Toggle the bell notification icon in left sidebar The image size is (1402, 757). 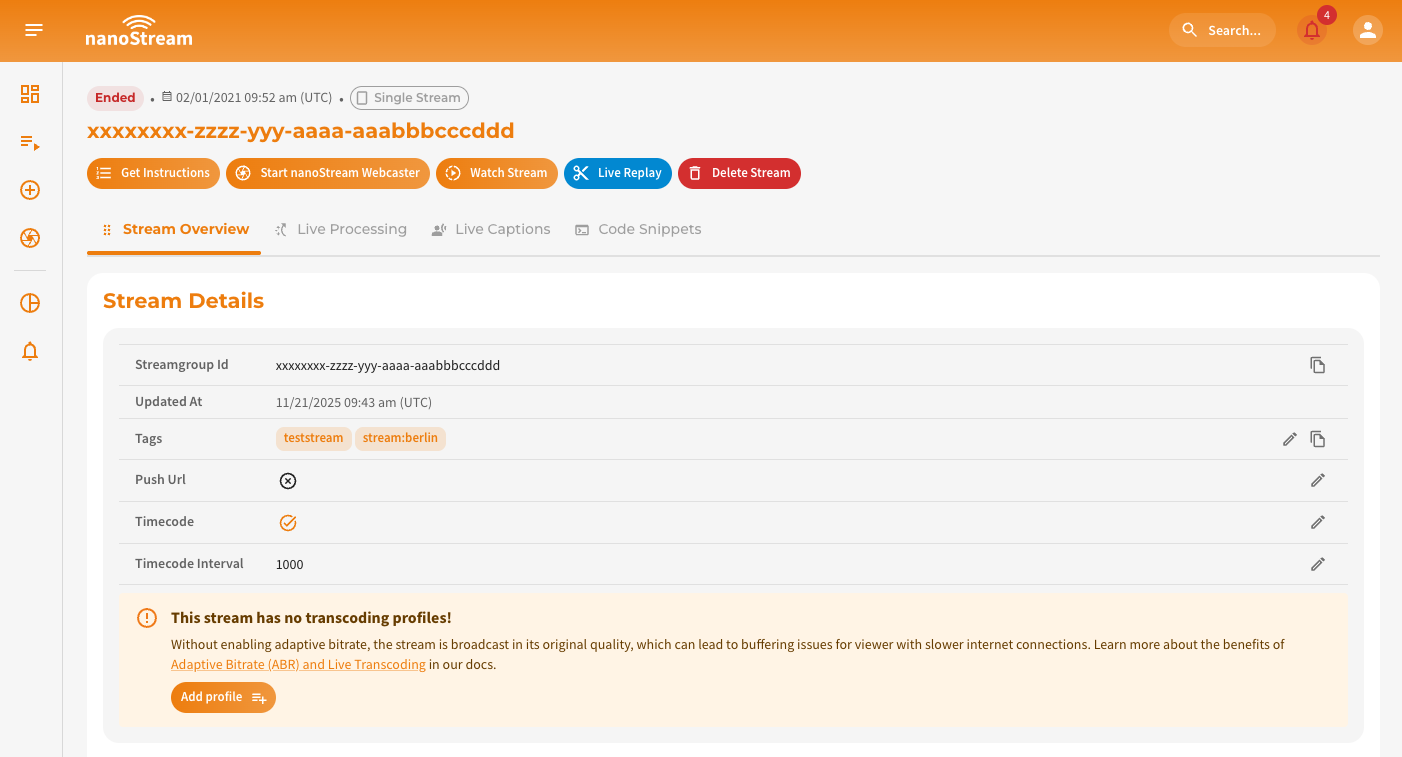pos(29,351)
